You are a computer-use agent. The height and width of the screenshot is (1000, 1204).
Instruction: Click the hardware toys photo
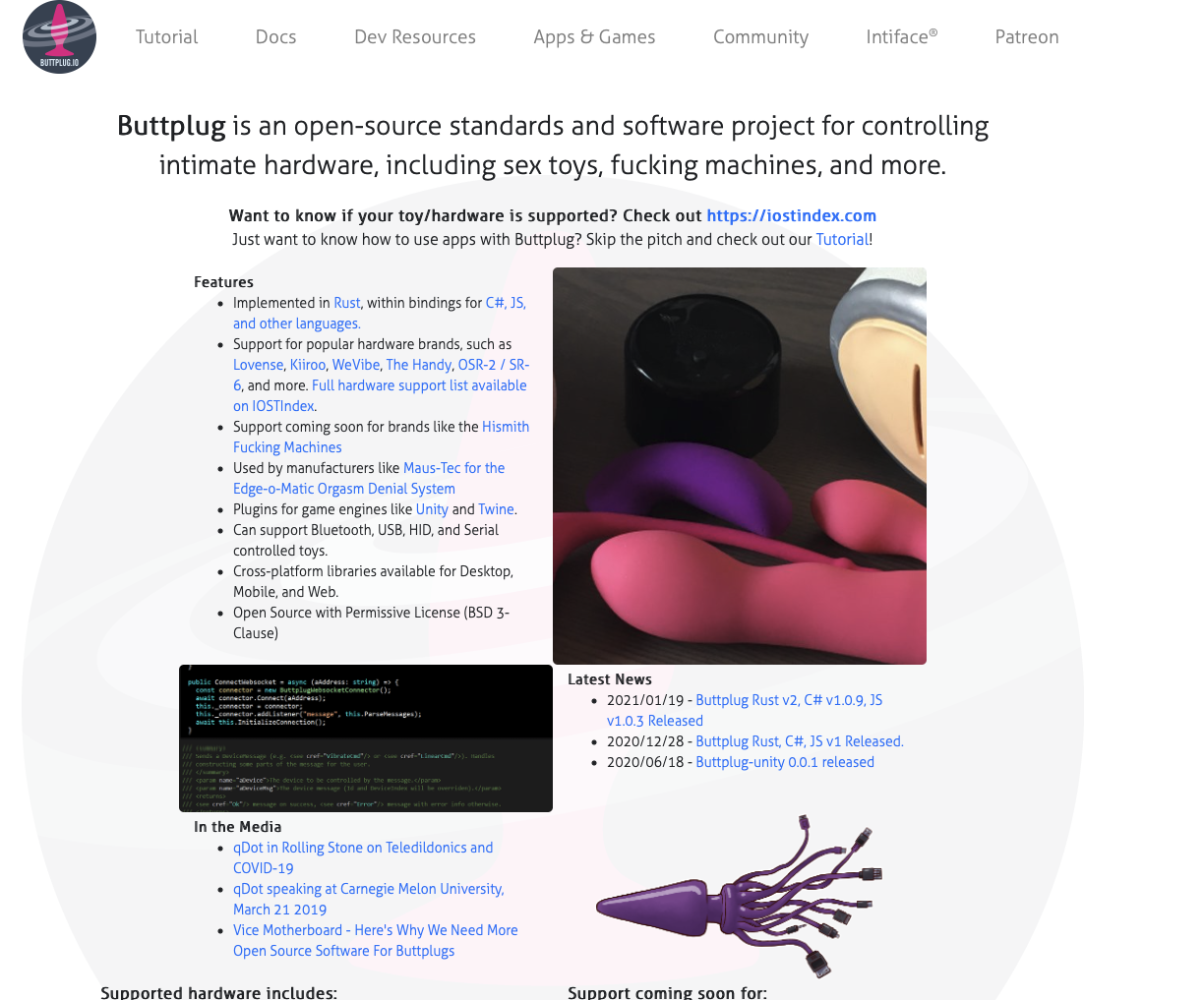coord(740,466)
